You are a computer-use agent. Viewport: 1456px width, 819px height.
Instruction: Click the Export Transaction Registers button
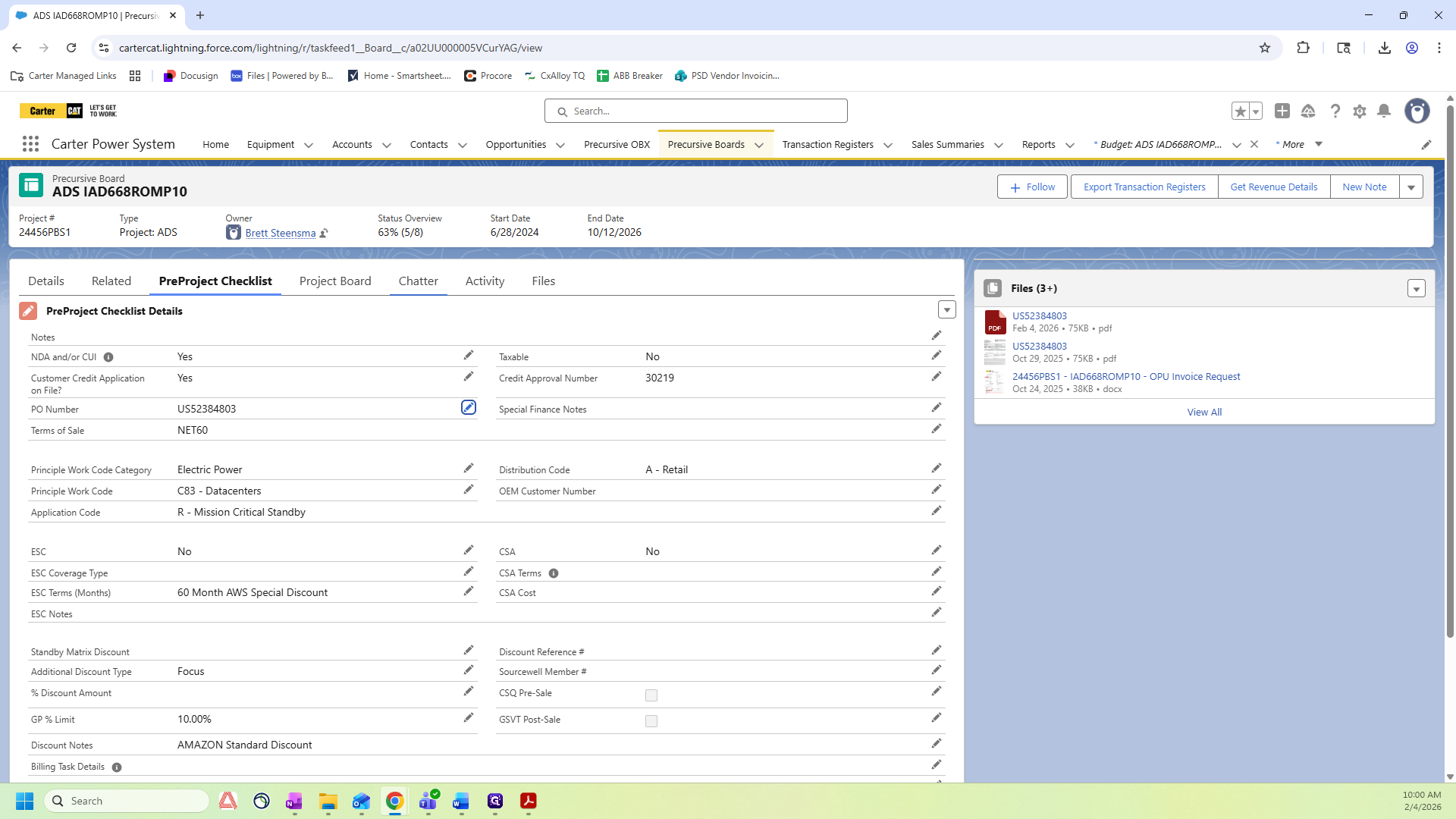(1144, 187)
